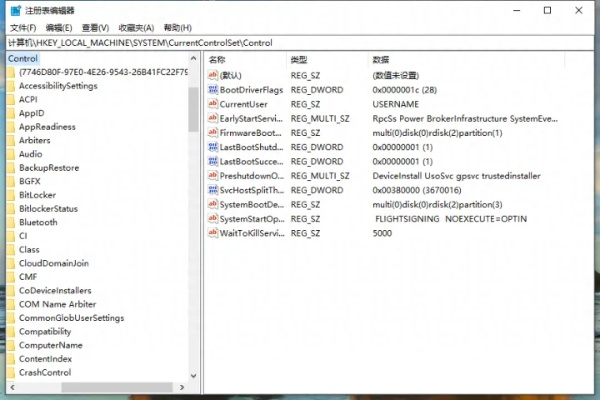The image size is (600, 400).
Task: Click the DWORD icon for SvcHostSplitTh… value
Action: [212, 190]
